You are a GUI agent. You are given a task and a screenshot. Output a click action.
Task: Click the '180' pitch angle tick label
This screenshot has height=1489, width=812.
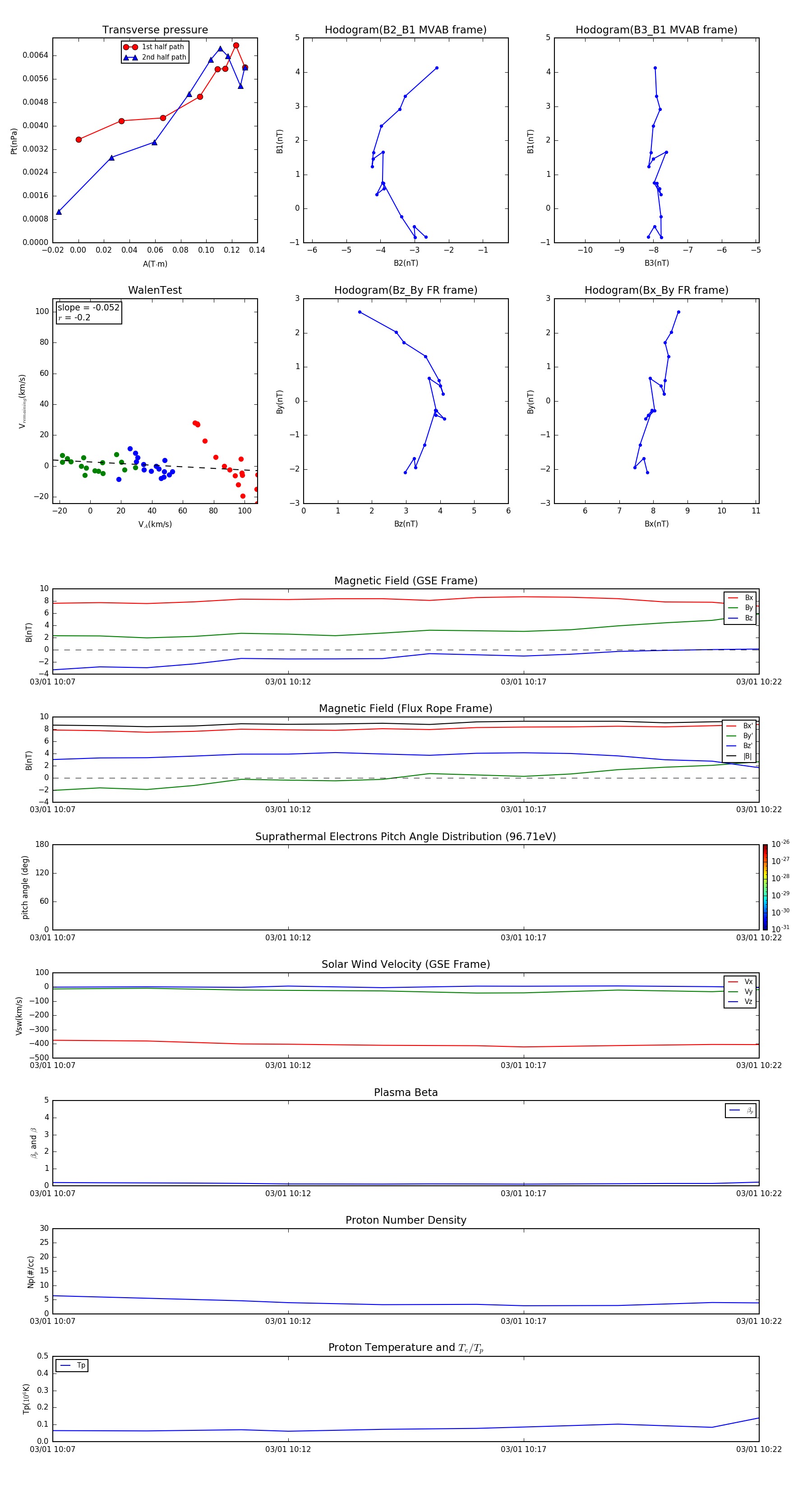coord(42,845)
